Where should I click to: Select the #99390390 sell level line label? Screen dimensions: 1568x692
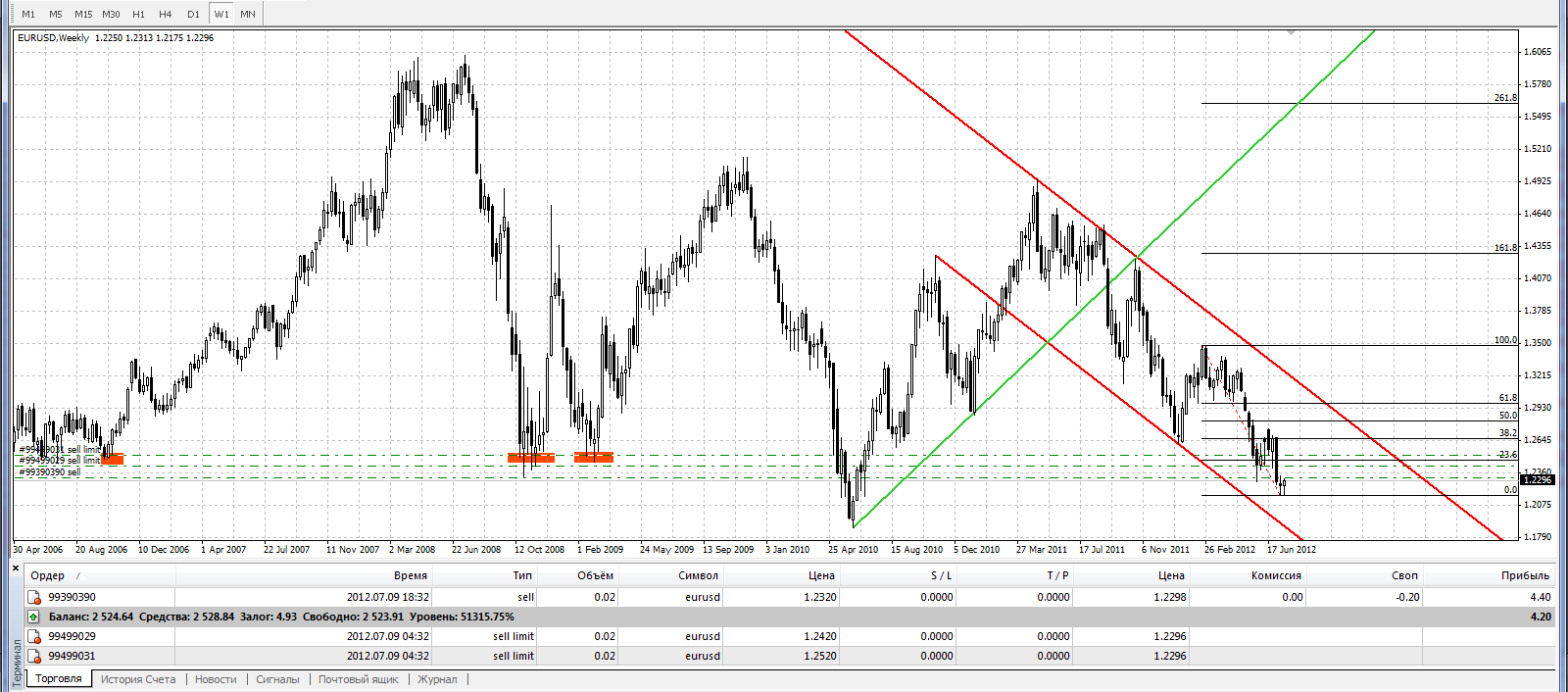[49, 472]
